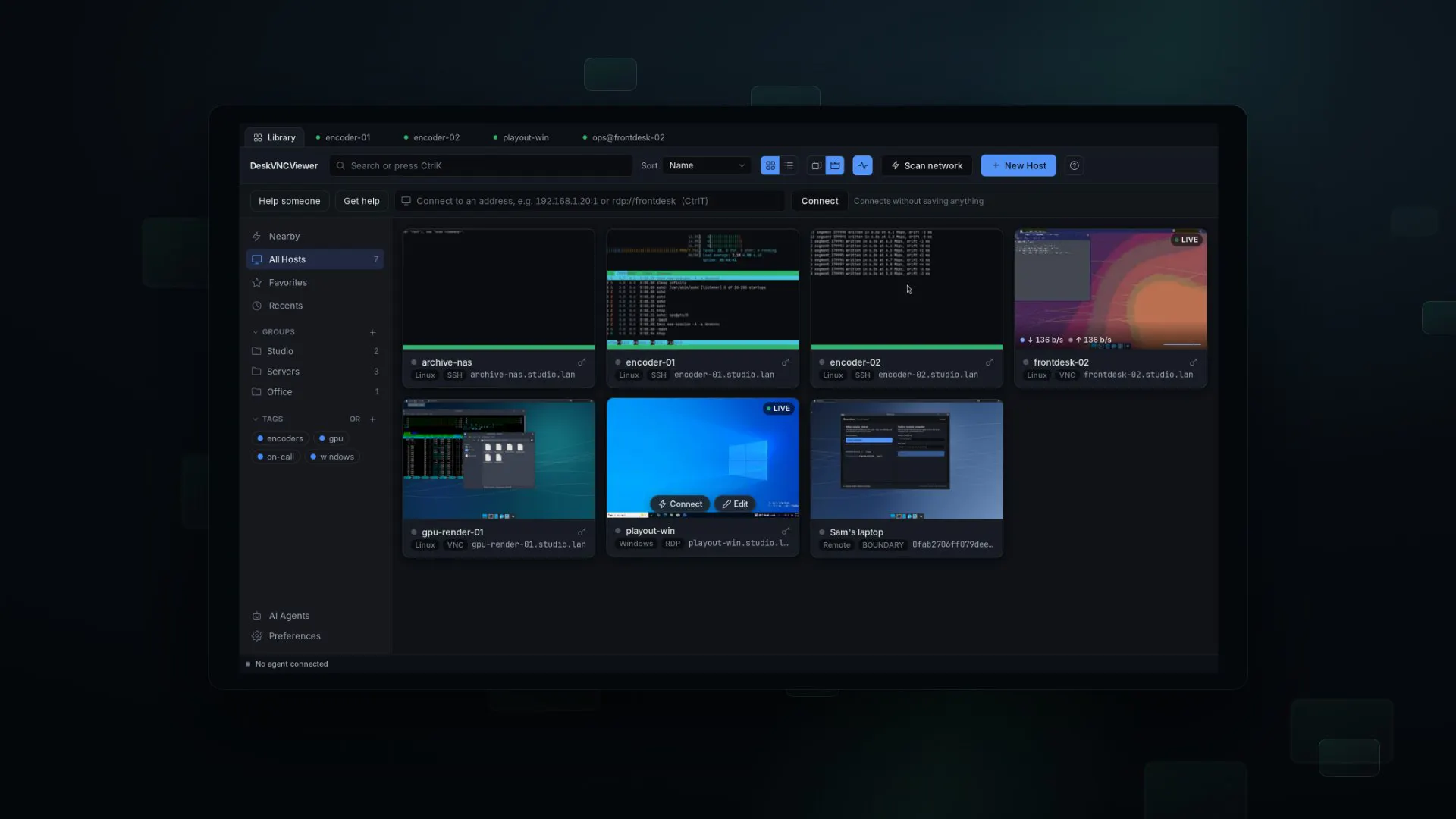Screen dimensions: 1456x819
Task: Open the archive-nas host thumbnail
Action: coord(499,289)
